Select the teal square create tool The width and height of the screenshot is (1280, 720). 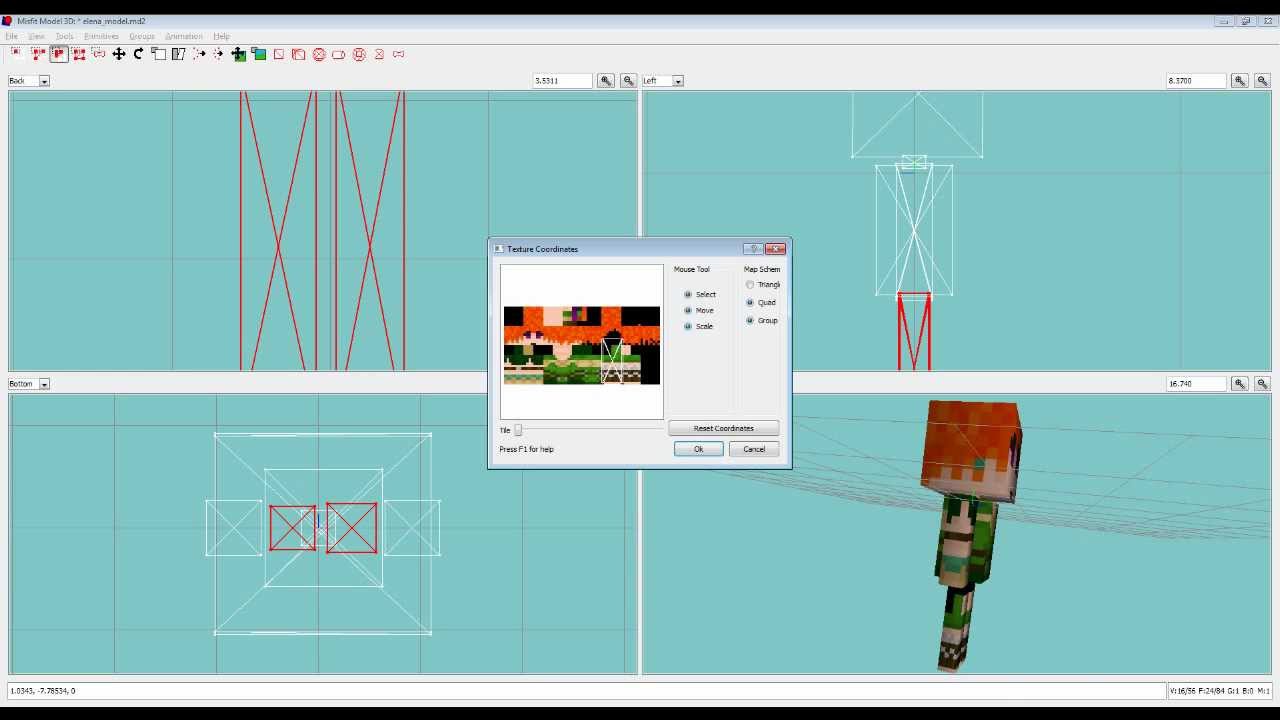click(x=258, y=54)
